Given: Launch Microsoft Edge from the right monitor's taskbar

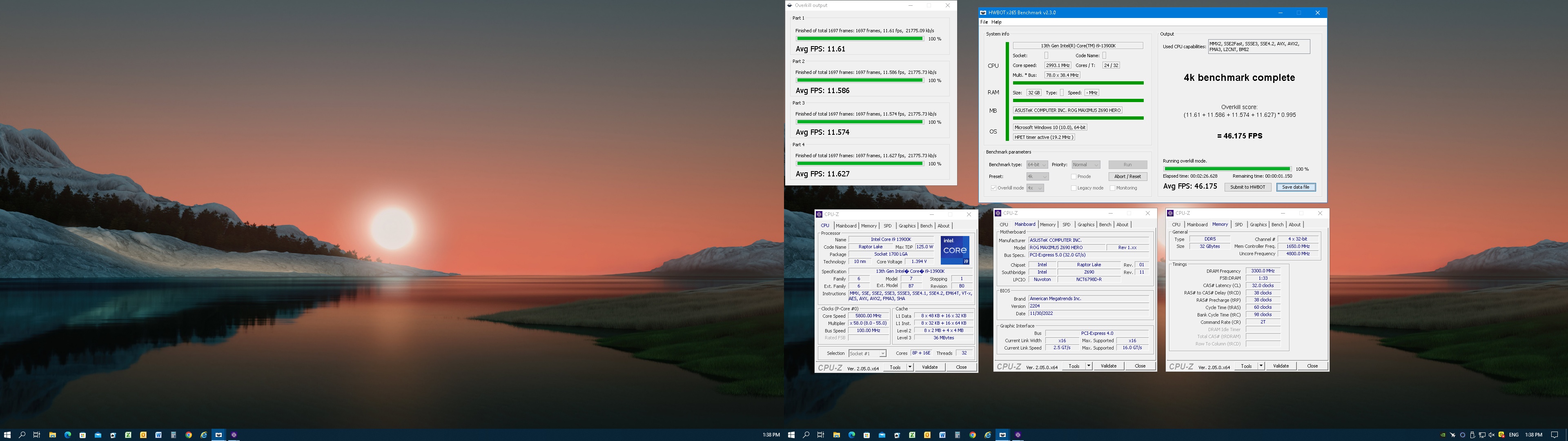Looking at the screenshot, I should [x=851, y=435].
